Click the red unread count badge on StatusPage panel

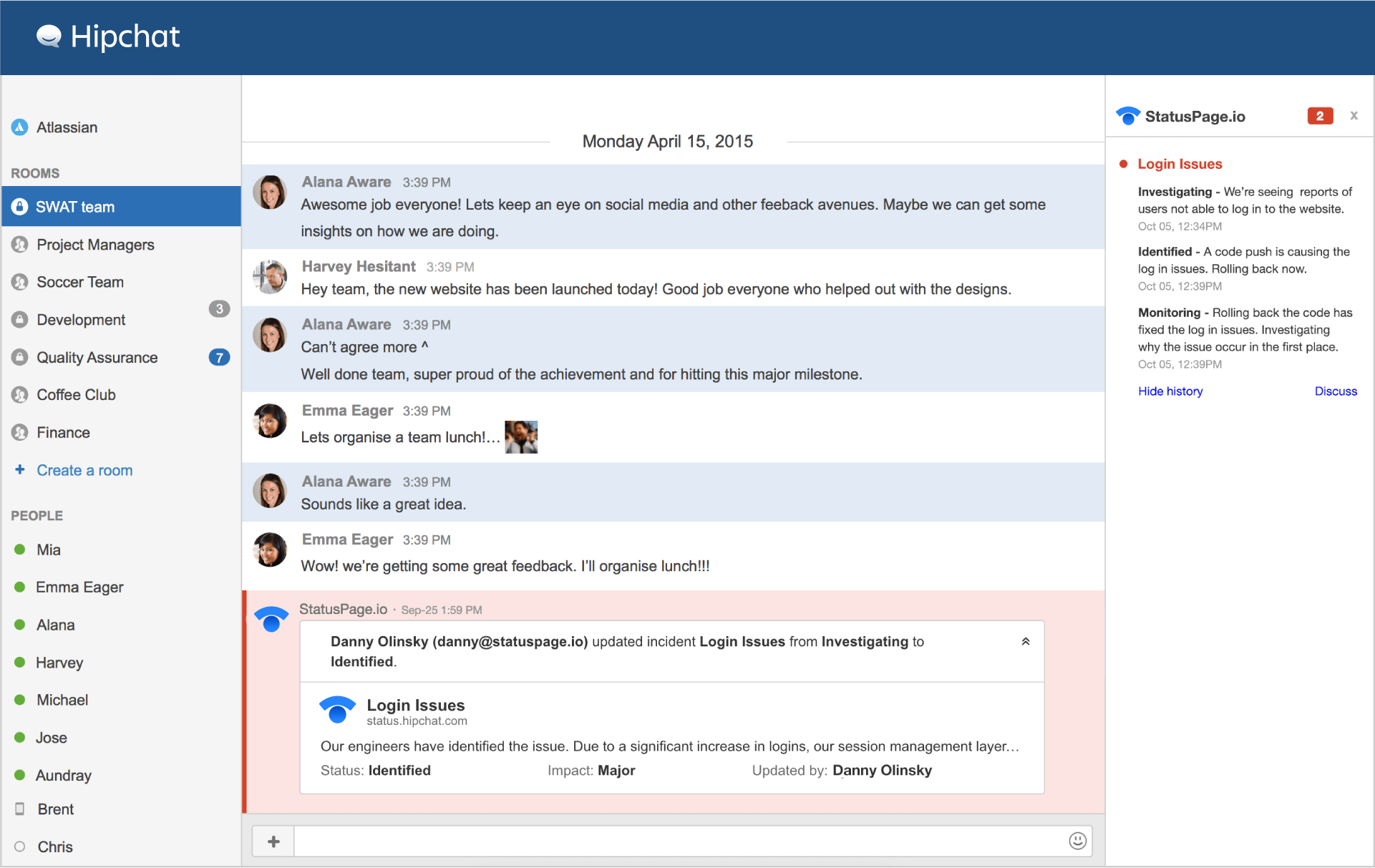tap(1319, 115)
